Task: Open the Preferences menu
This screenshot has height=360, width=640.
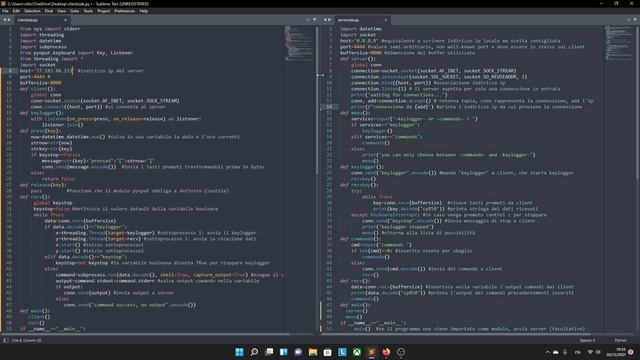Action: click(125, 11)
